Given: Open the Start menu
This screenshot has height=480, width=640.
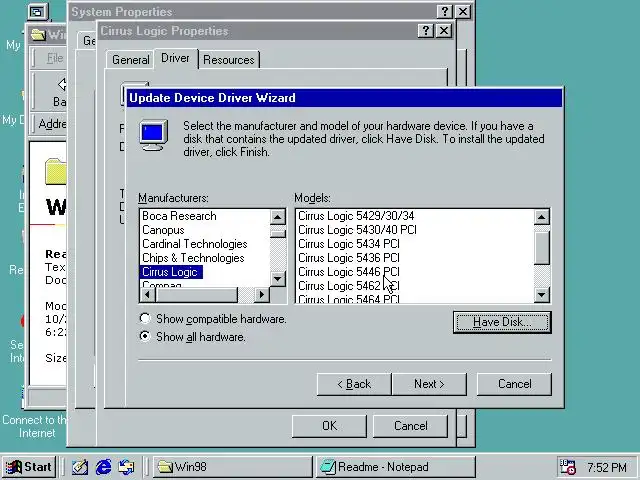Looking at the screenshot, I should [29, 467].
